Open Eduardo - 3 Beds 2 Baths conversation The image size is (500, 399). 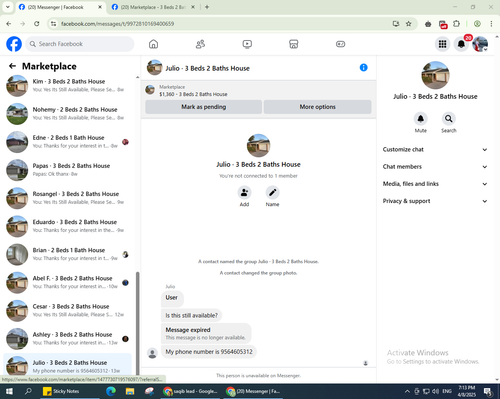[x=68, y=226]
